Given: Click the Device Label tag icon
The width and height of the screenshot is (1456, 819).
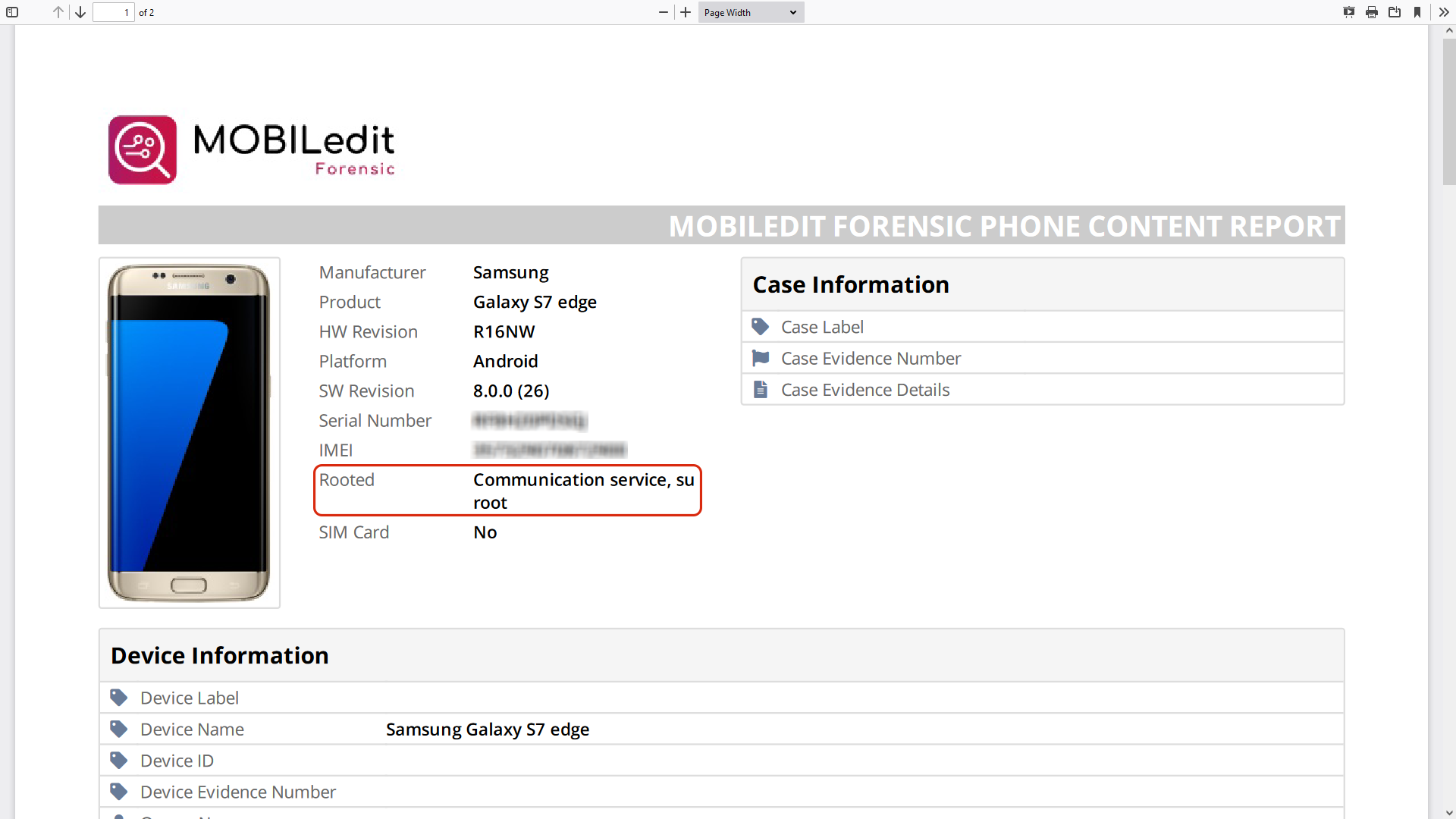Looking at the screenshot, I should pos(119,697).
